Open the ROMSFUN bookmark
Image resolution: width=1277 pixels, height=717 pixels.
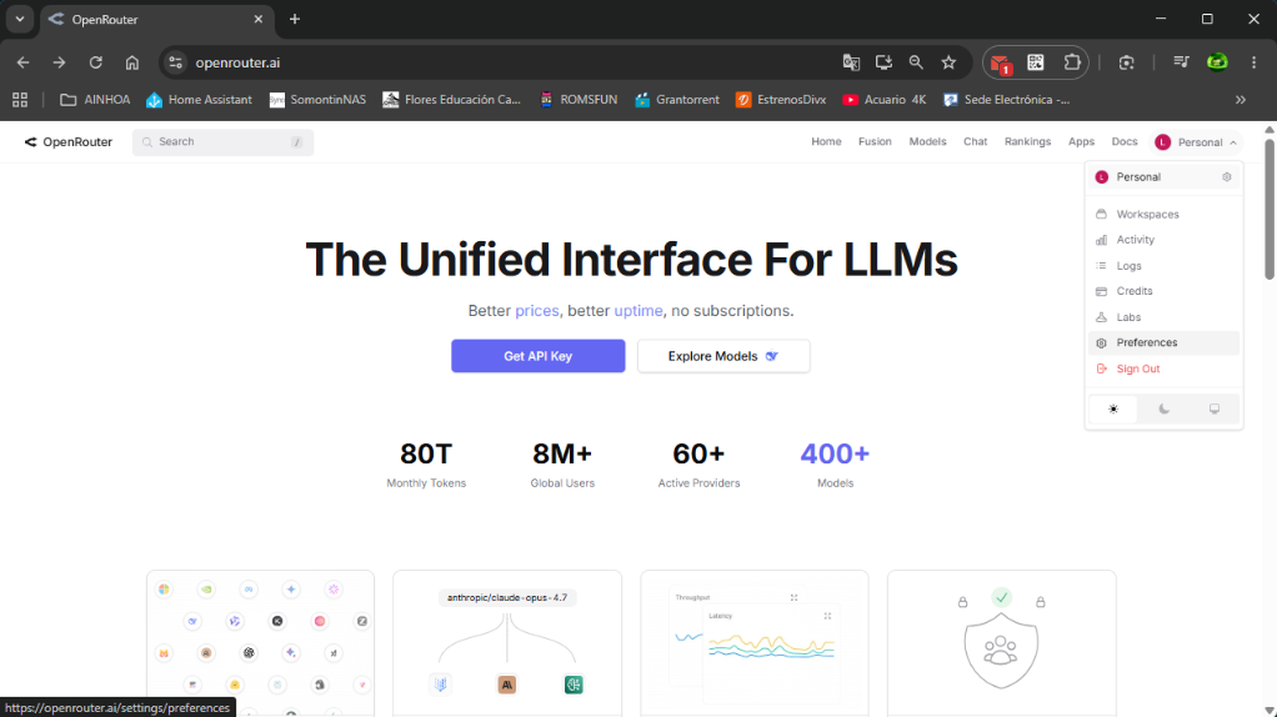[578, 100]
